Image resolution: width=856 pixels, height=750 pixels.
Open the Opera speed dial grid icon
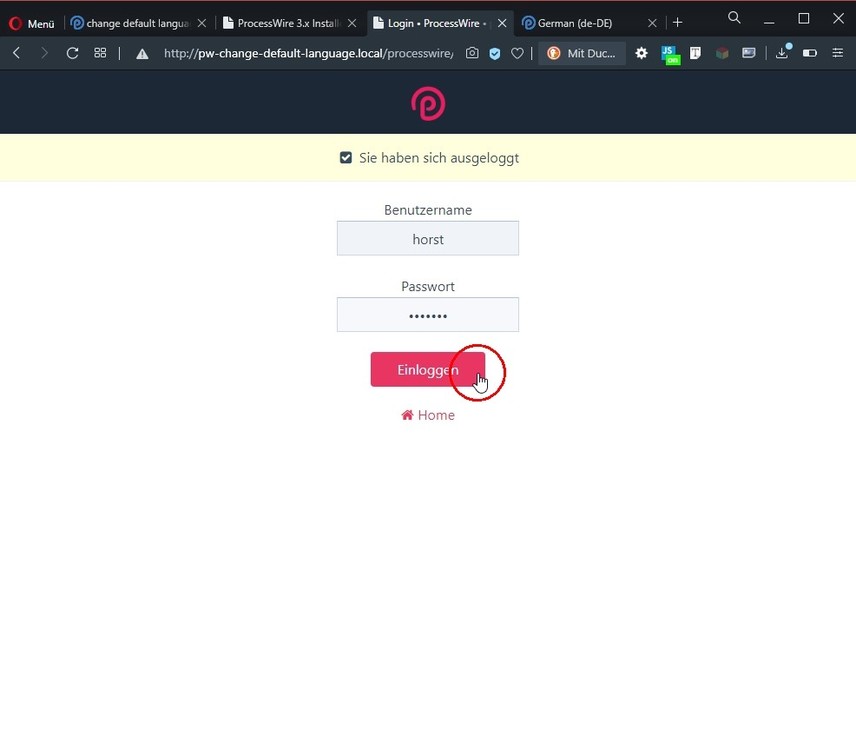[x=100, y=53]
